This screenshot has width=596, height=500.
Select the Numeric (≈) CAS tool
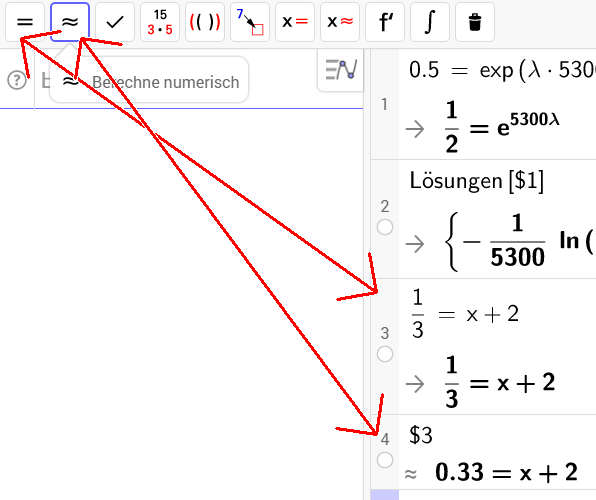70,22
